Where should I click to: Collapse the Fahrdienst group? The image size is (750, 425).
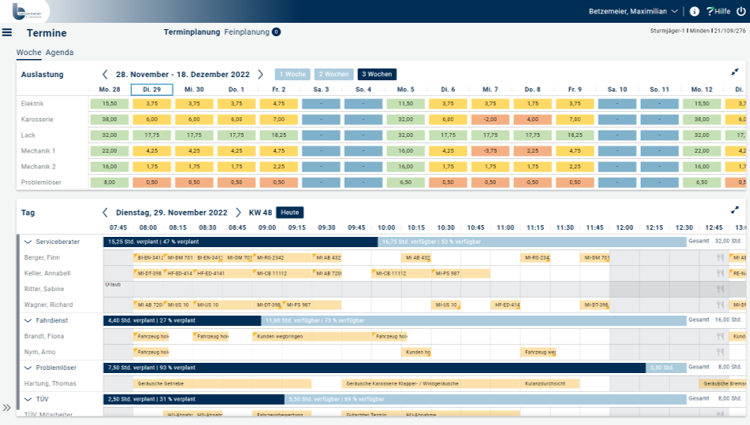28,321
